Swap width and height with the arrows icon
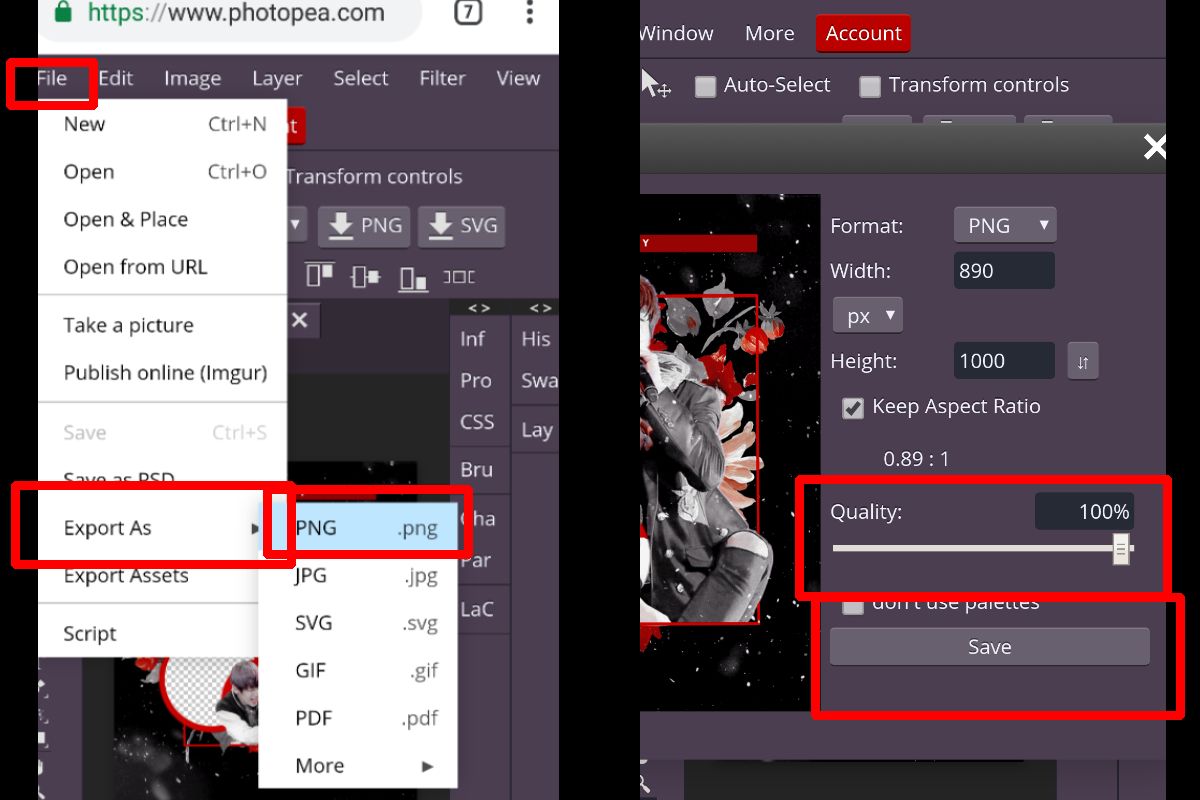The height and width of the screenshot is (800, 1200). pyautogui.click(x=1083, y=361)
